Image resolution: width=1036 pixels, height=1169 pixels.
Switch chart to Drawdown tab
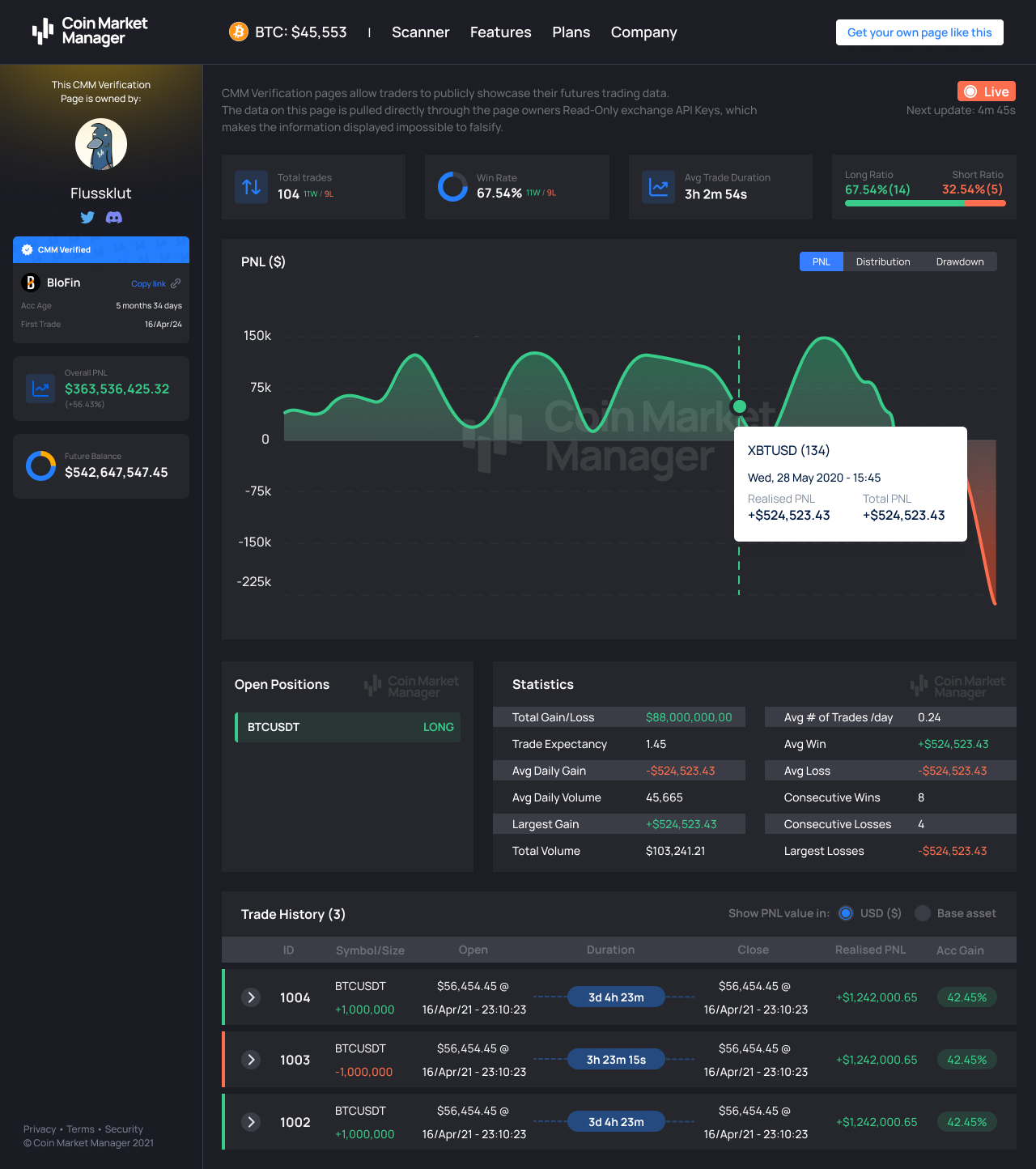(960, 261)
